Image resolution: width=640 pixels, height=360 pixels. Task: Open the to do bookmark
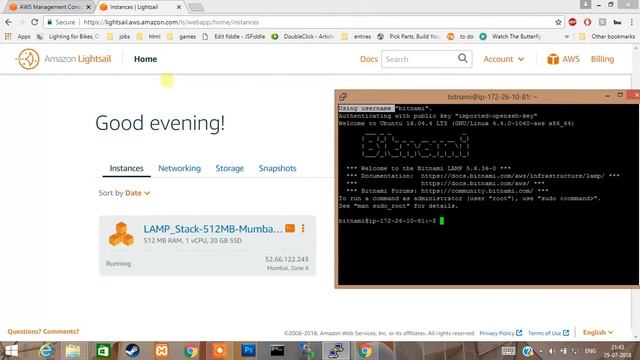tap(460, 36)
